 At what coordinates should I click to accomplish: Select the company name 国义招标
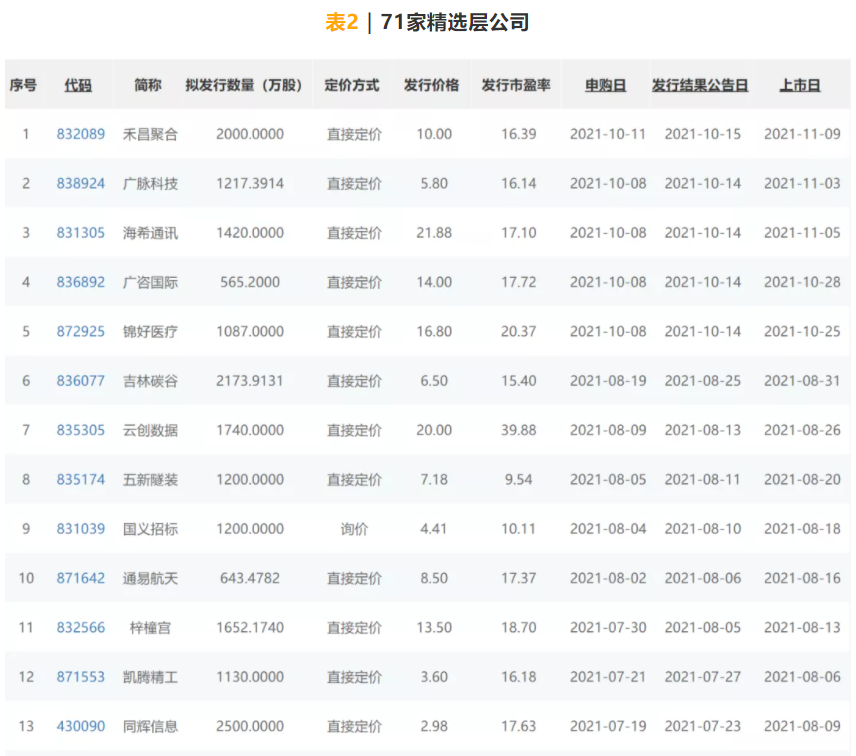point(150,529)
